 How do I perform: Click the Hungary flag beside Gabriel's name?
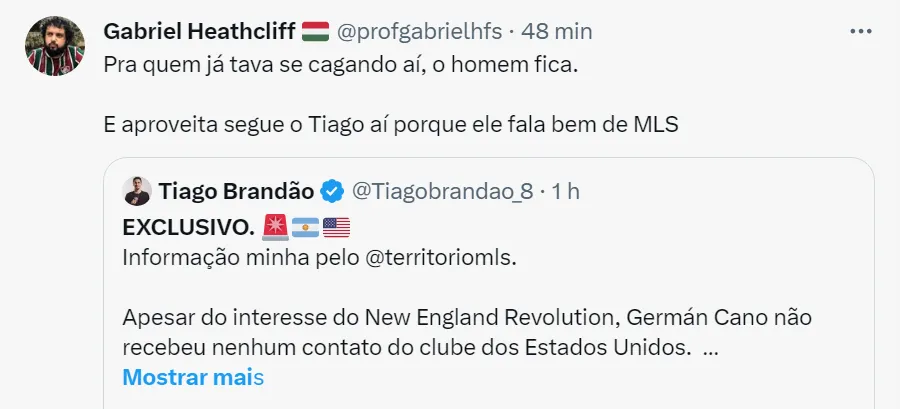pyautogui.click(x=315, y=32)
